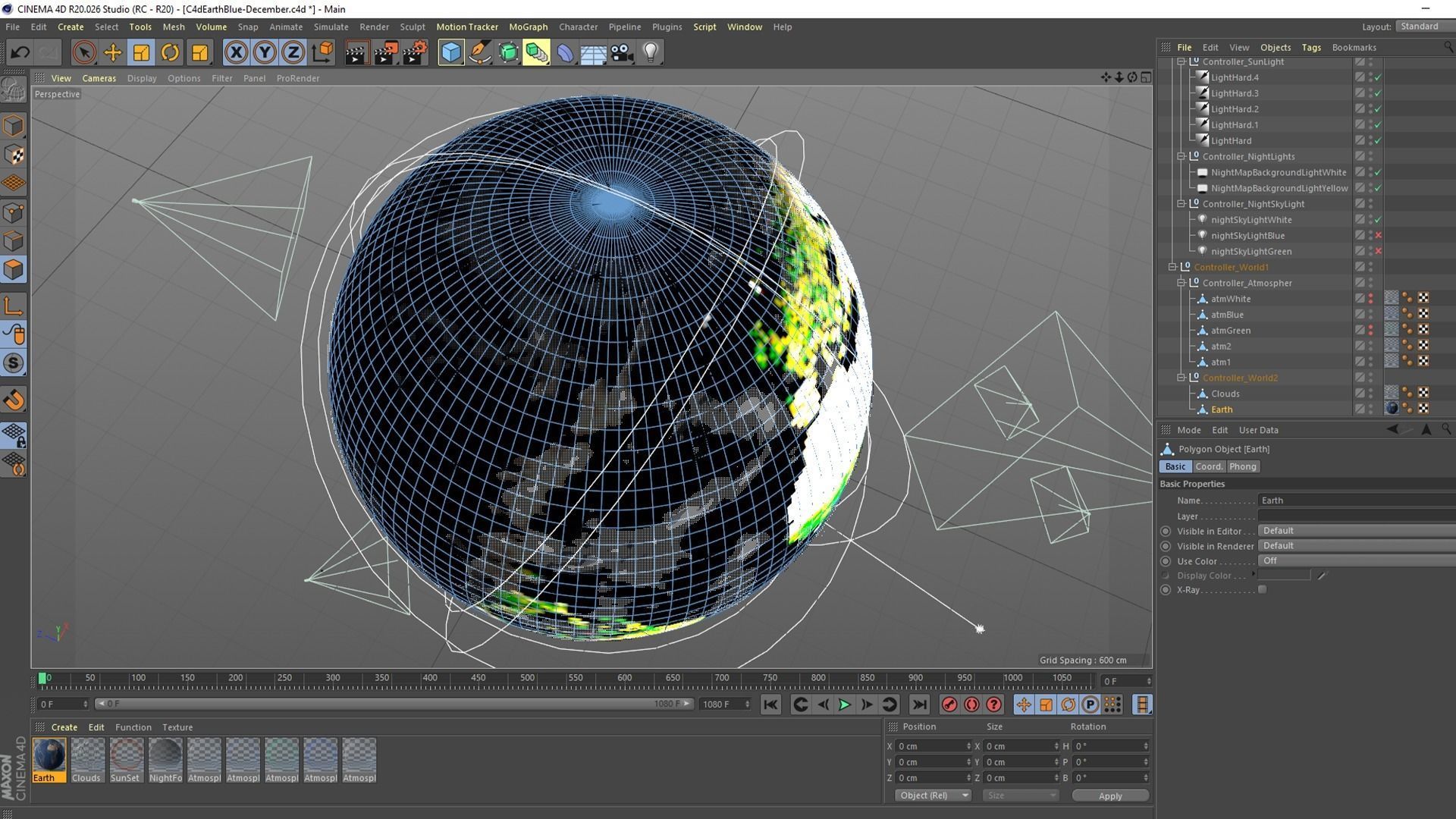This screenshot has height=819, width=1456.
Task: Open Visible in Editor dropdown
Action: pos(1356,531)
